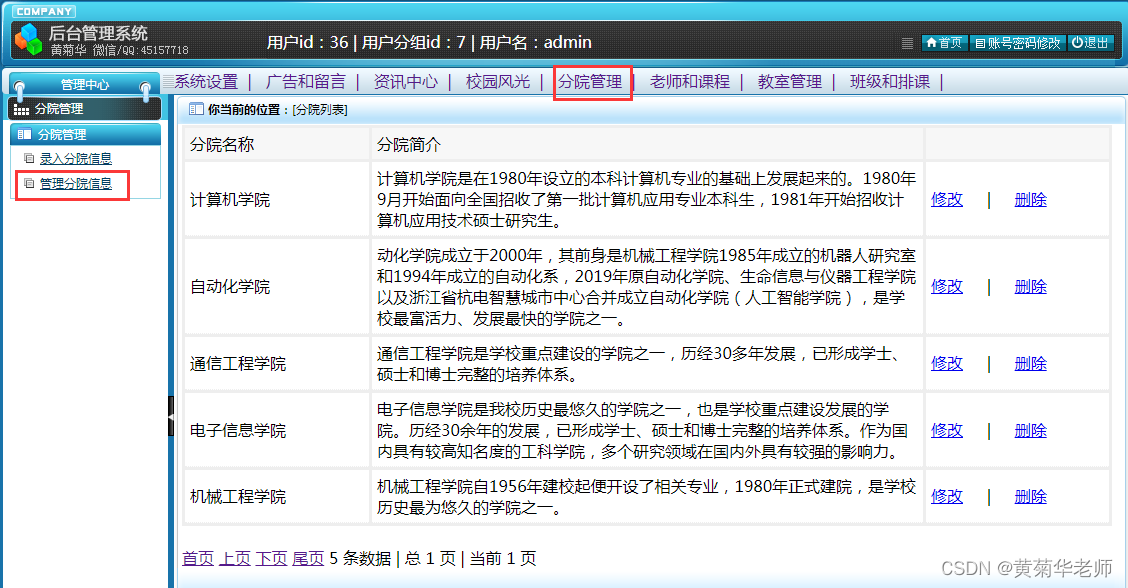Click the 用户id : 36 info text

click(x=308, y=42)
